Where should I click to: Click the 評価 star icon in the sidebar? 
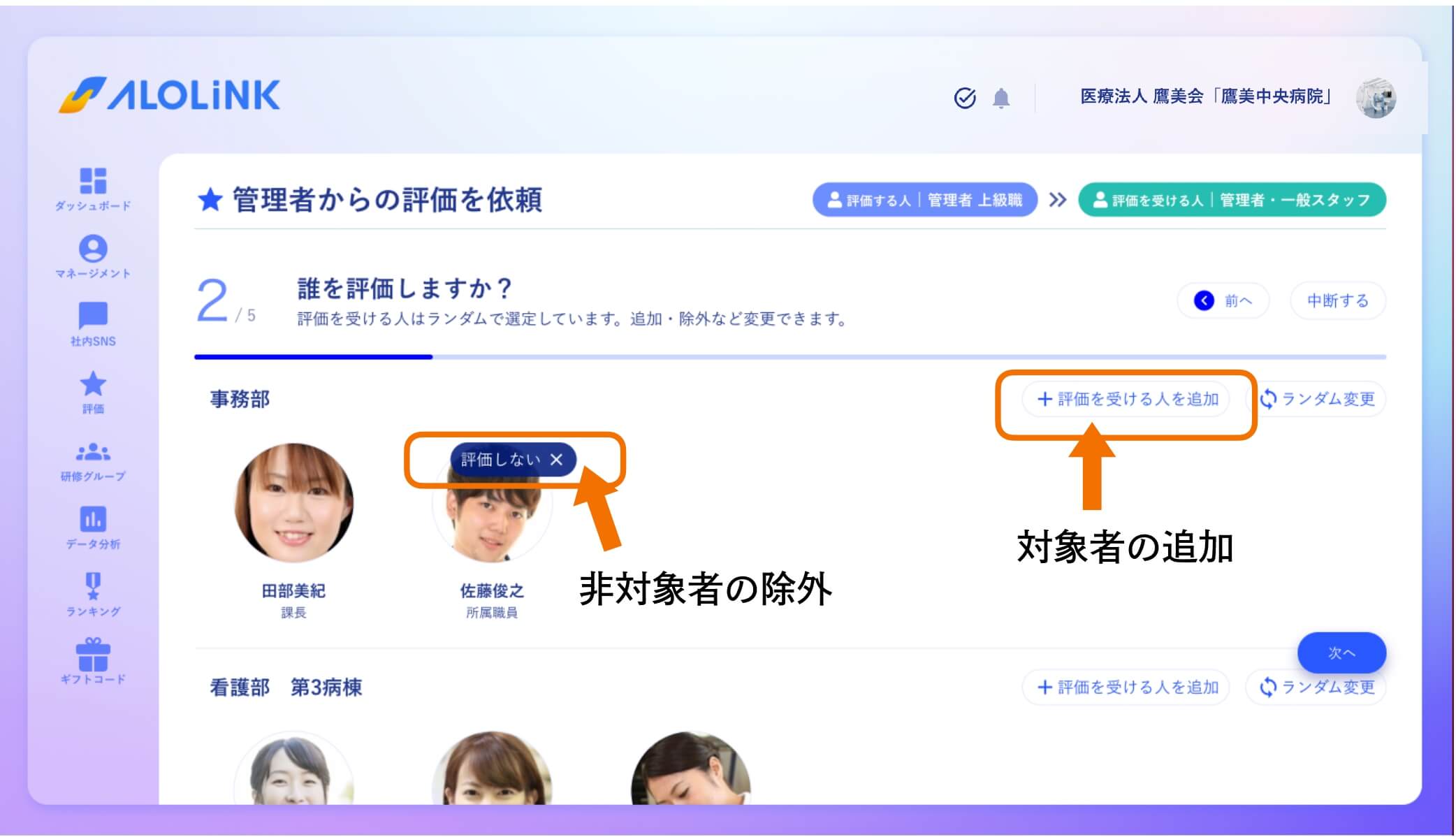tap(93, 385)
